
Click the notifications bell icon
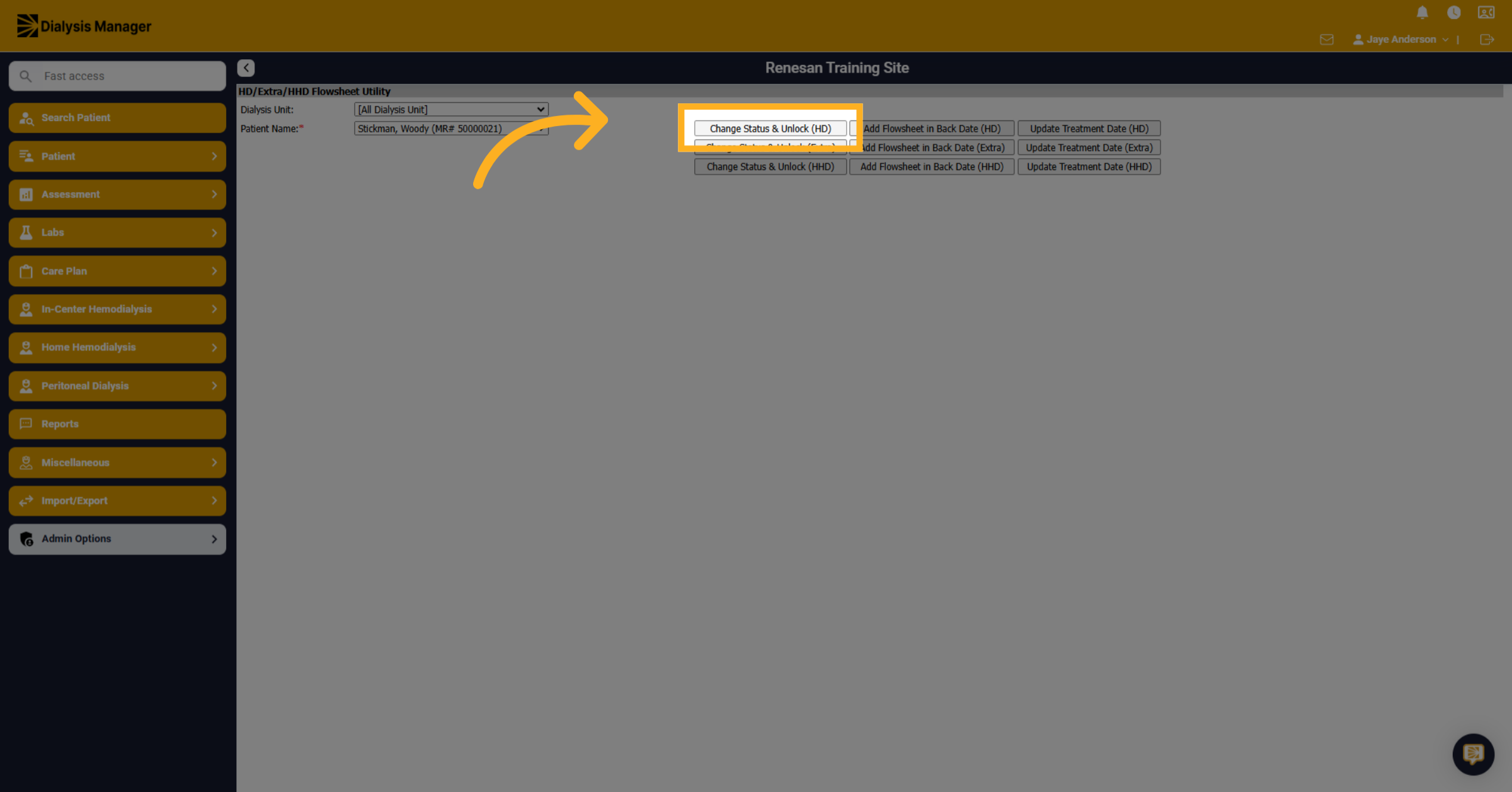[x=1422, y=13]
